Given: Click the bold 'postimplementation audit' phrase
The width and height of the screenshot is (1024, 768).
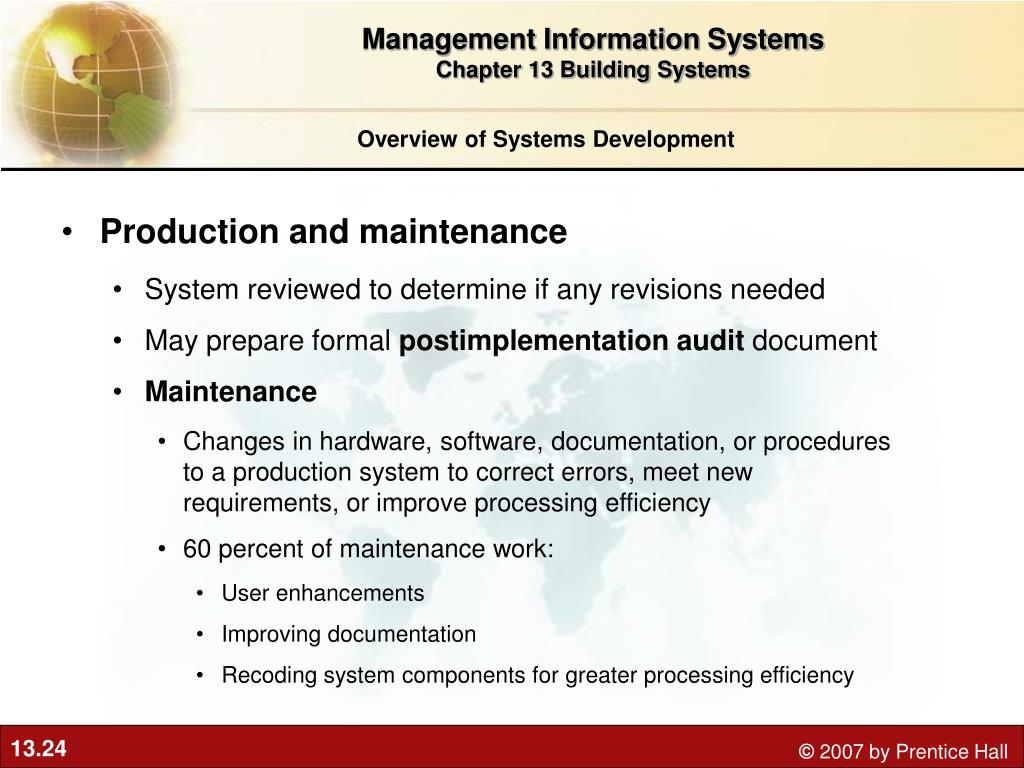Looking at the screenshot, I should pos(571,341).
